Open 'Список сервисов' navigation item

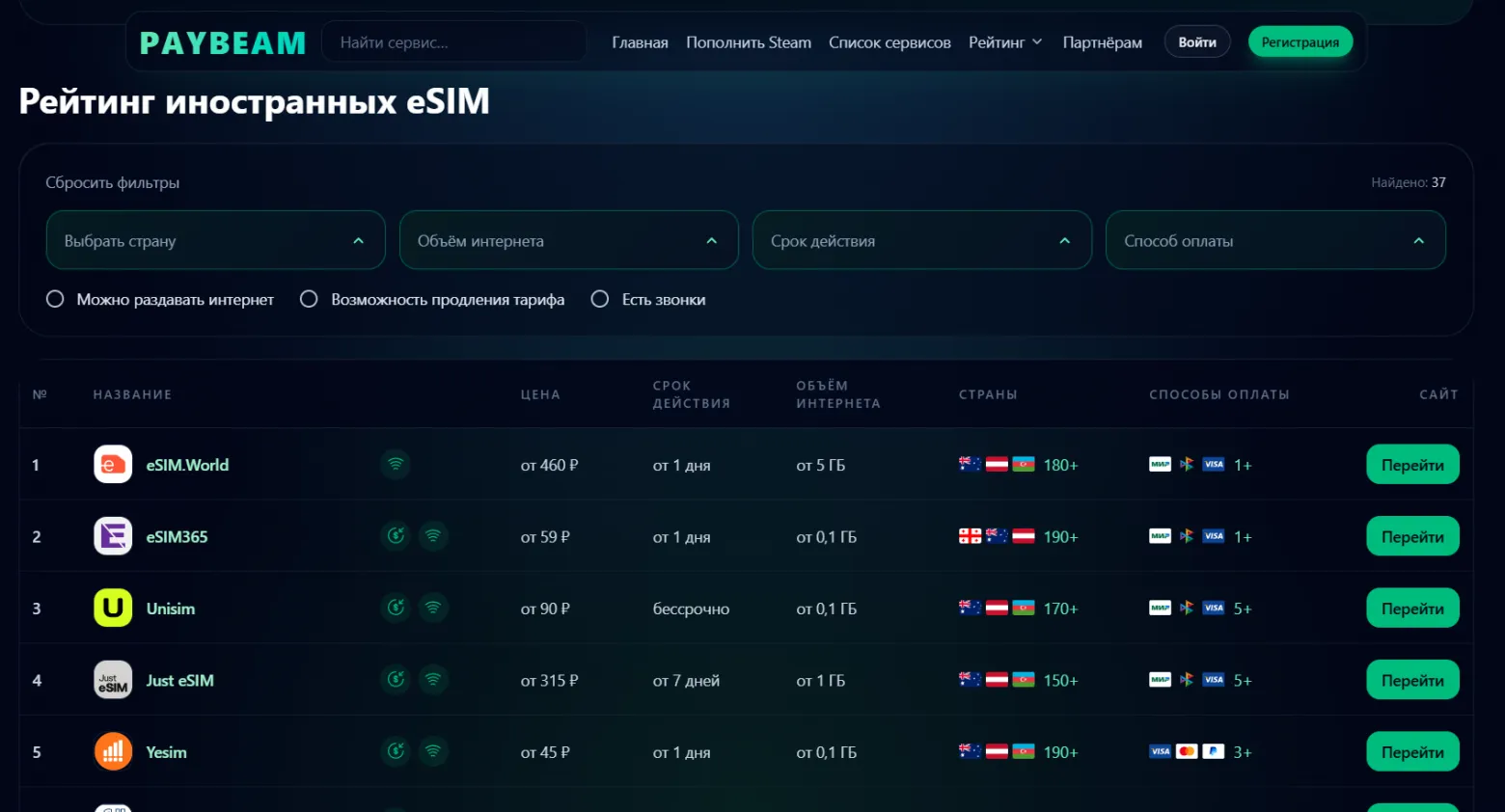pos(889,42)
